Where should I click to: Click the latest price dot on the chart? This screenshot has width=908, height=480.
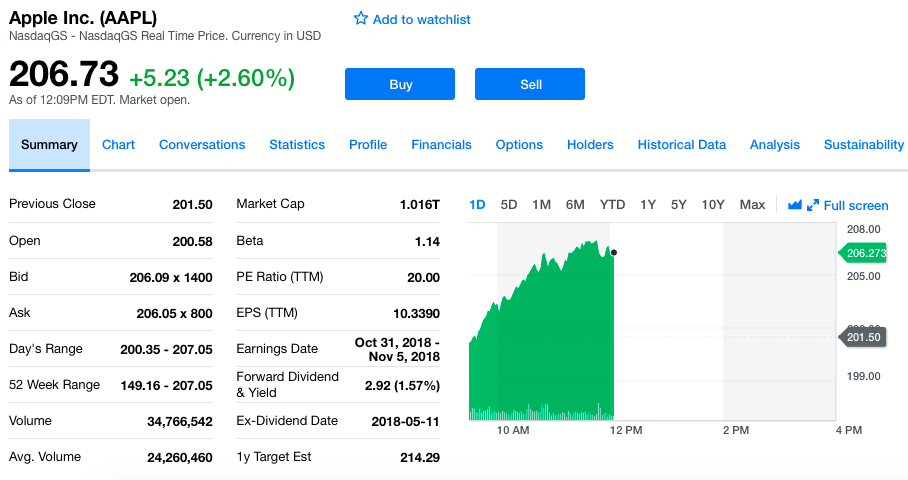point(613,252)
